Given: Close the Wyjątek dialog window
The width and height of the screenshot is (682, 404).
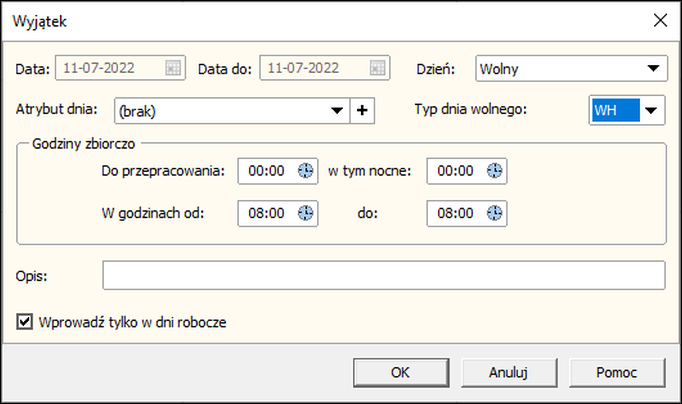Looking at the screenshot, I should coord(659,20).
